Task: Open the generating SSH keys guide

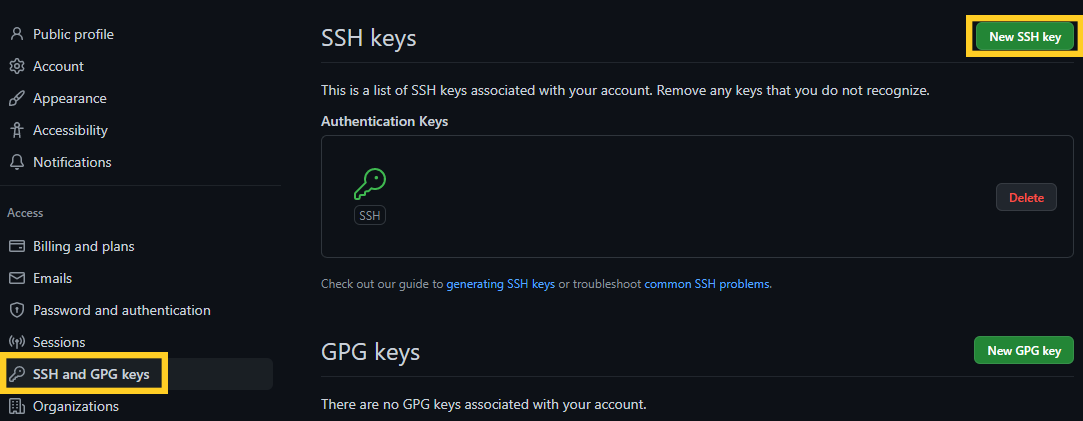Action: (501, 284)
